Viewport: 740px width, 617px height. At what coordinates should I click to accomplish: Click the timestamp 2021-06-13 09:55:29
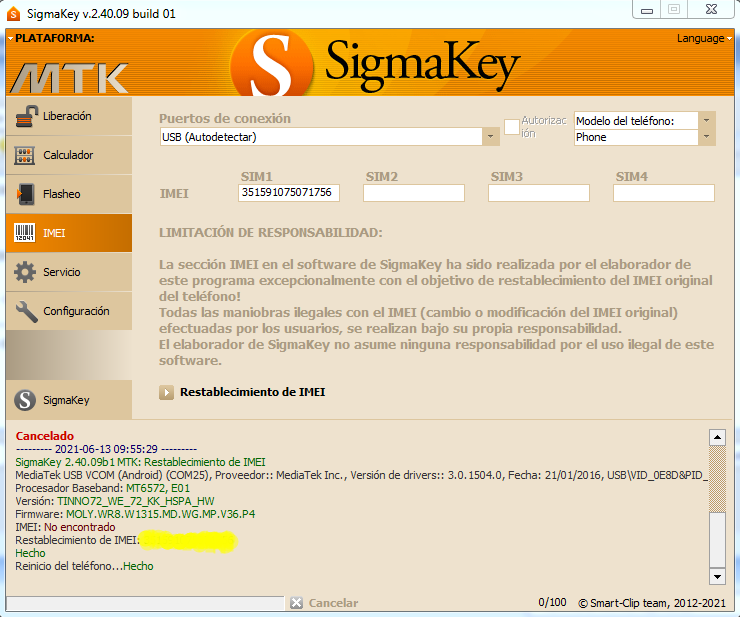[x=106, y=449]
